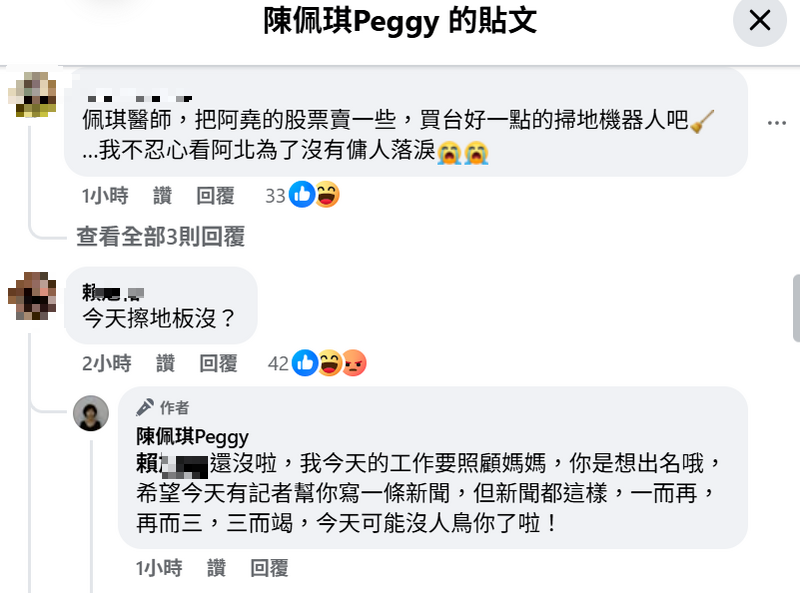Click the comments scrollbar thumb
The width and height of the screenshot is (800, 593).
pos(795,308)
